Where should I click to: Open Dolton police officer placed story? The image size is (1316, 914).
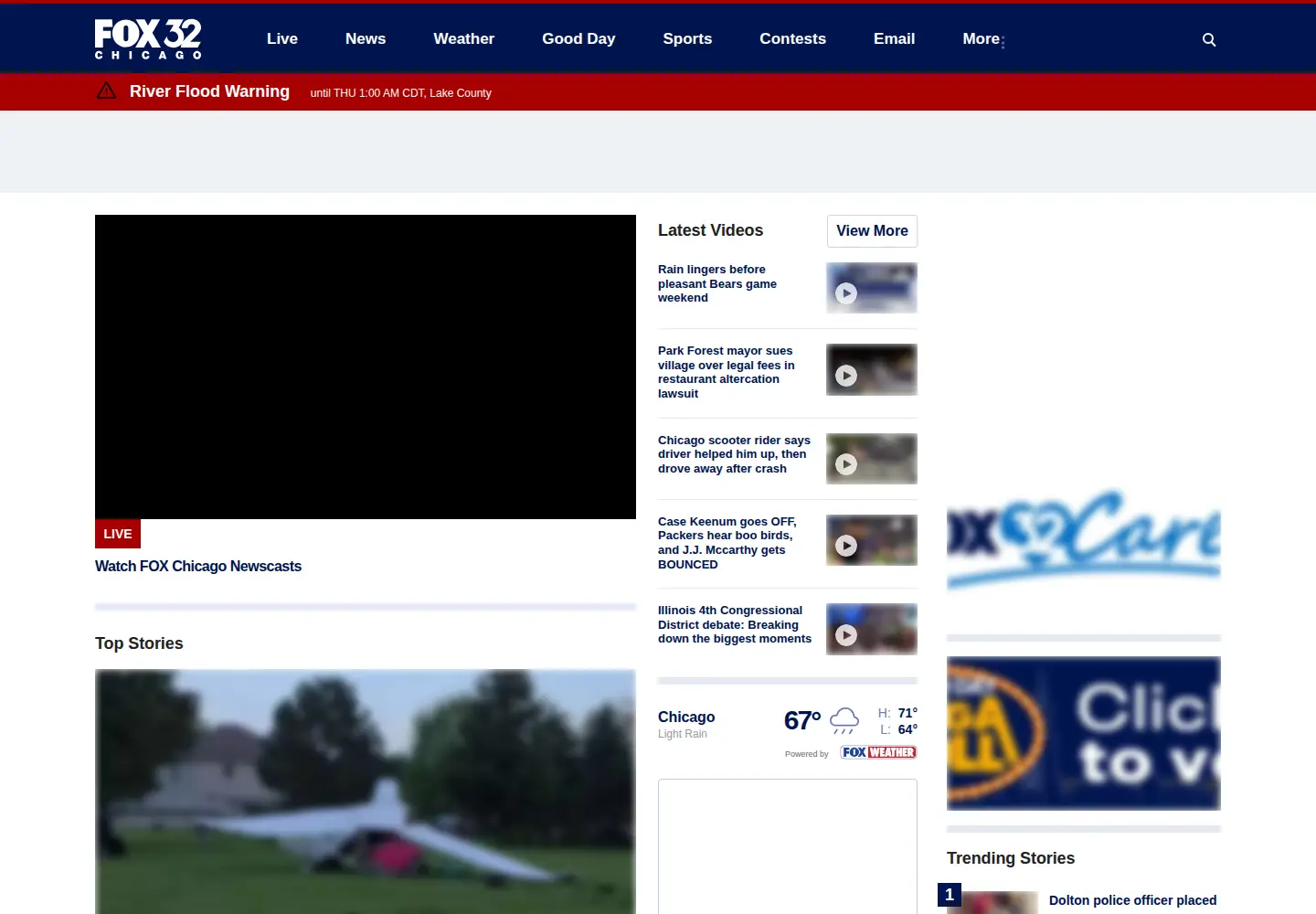click(x=1133, y=900)
